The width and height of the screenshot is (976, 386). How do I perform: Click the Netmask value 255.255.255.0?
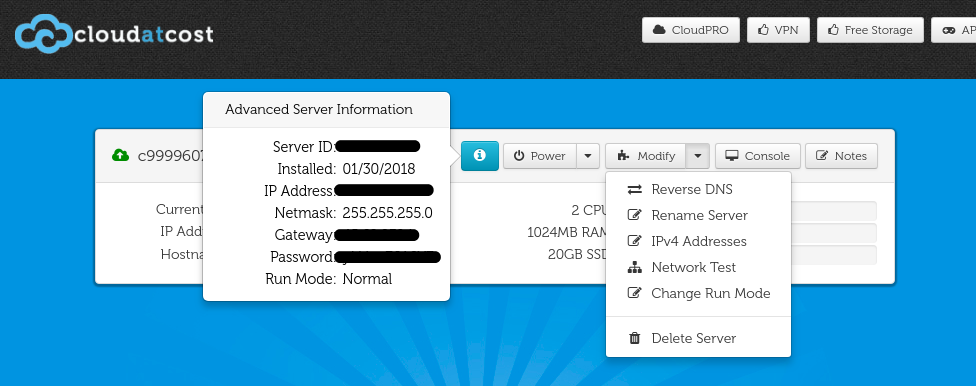pyautogui.click(x=387, y=213)
